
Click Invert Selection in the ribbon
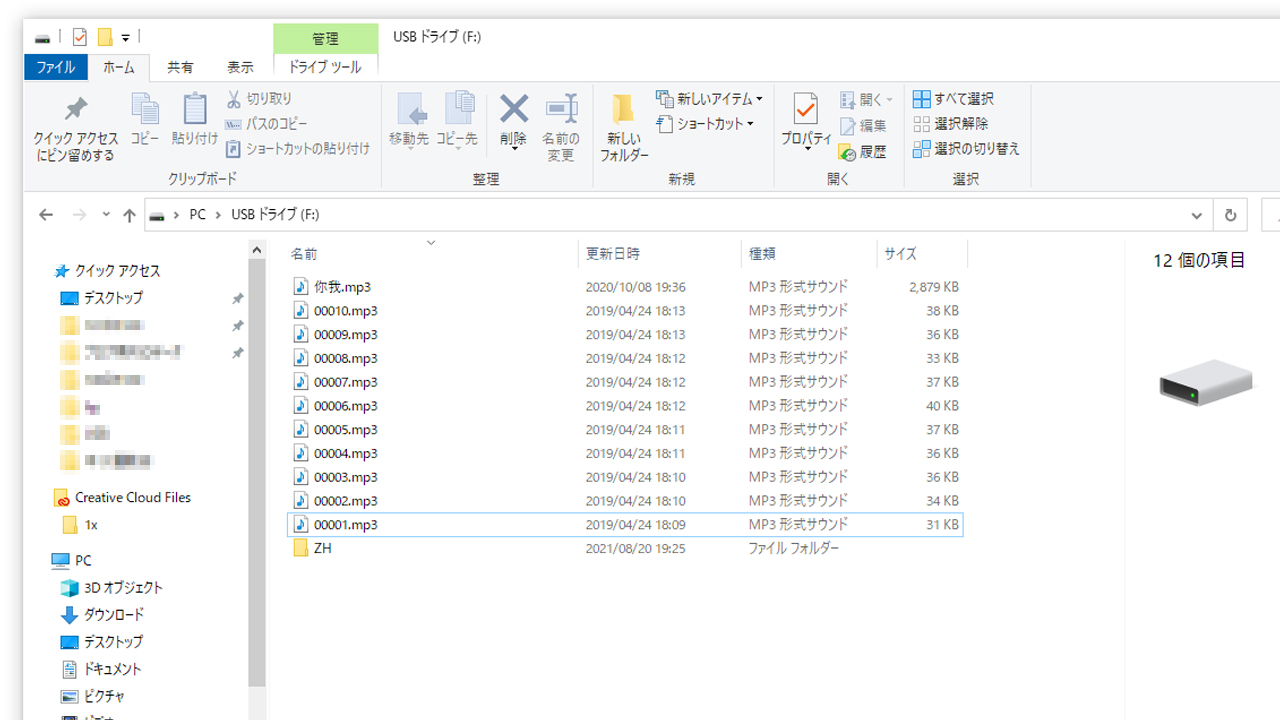tap(966, 149)
